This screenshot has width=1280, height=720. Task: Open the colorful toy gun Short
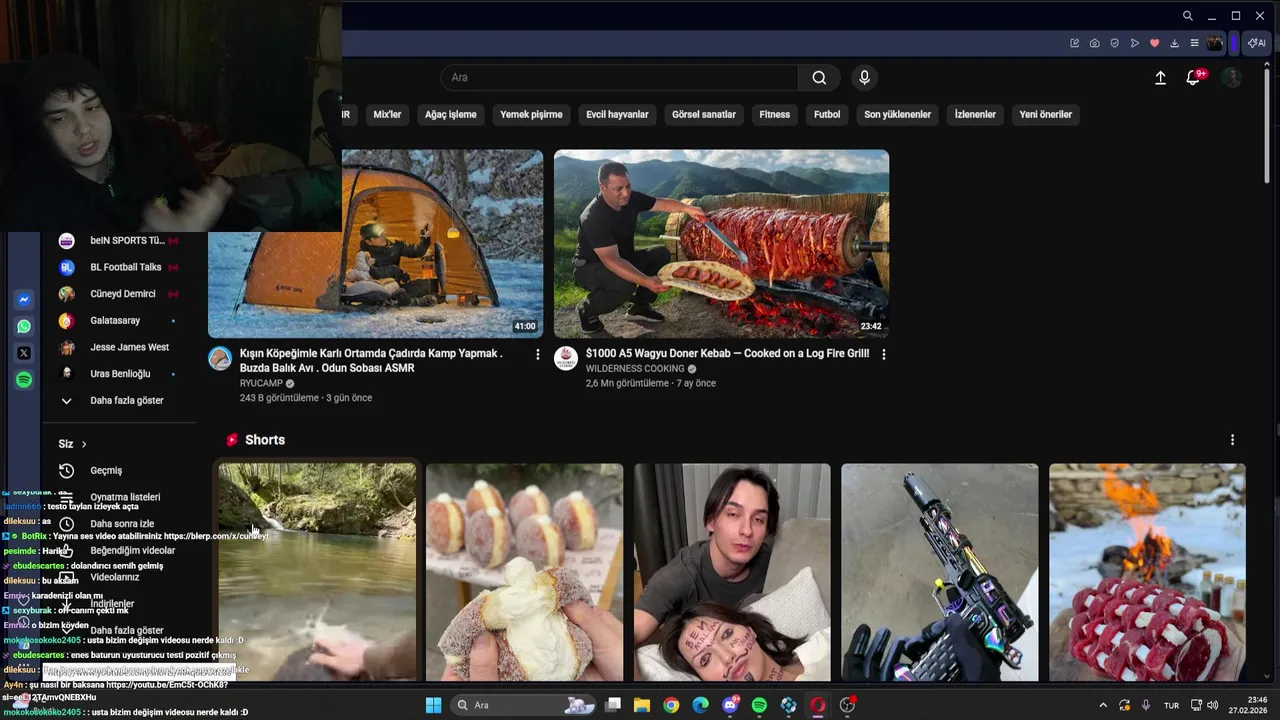939,572
